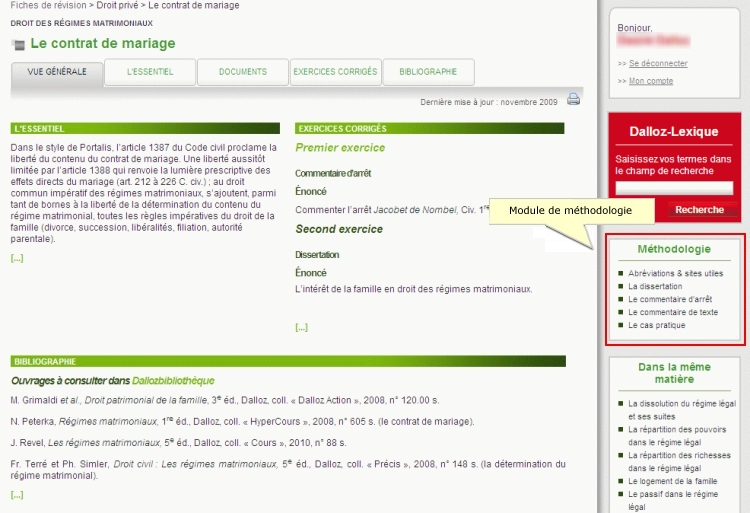Click L'intérêt de la famille statement text
Viewport: 750px width, 513px height.
click(x=413, y=289)
